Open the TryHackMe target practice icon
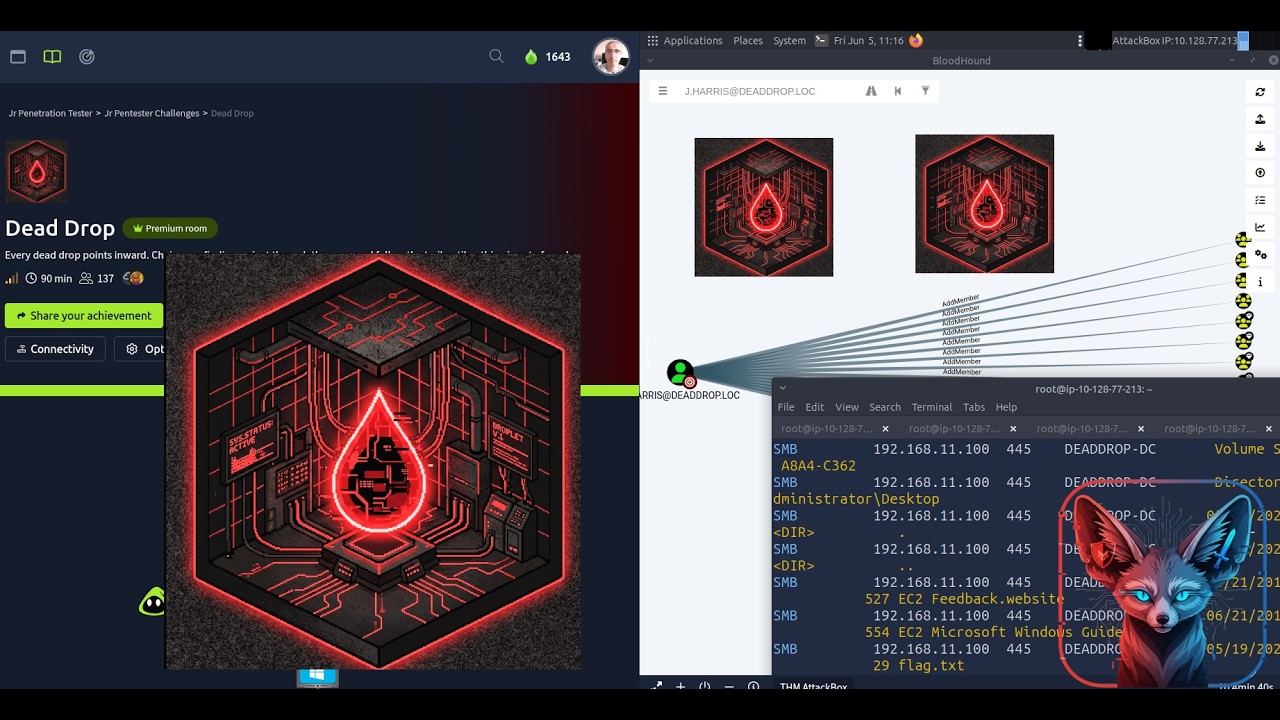Image resolution: width=1280 pixels, height=720 pixels. [87, 57]
